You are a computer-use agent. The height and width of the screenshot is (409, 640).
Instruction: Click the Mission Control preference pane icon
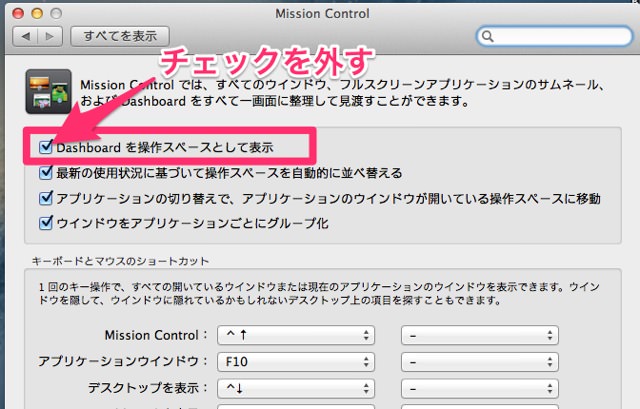pyautogui.click(x=49, y=91)
